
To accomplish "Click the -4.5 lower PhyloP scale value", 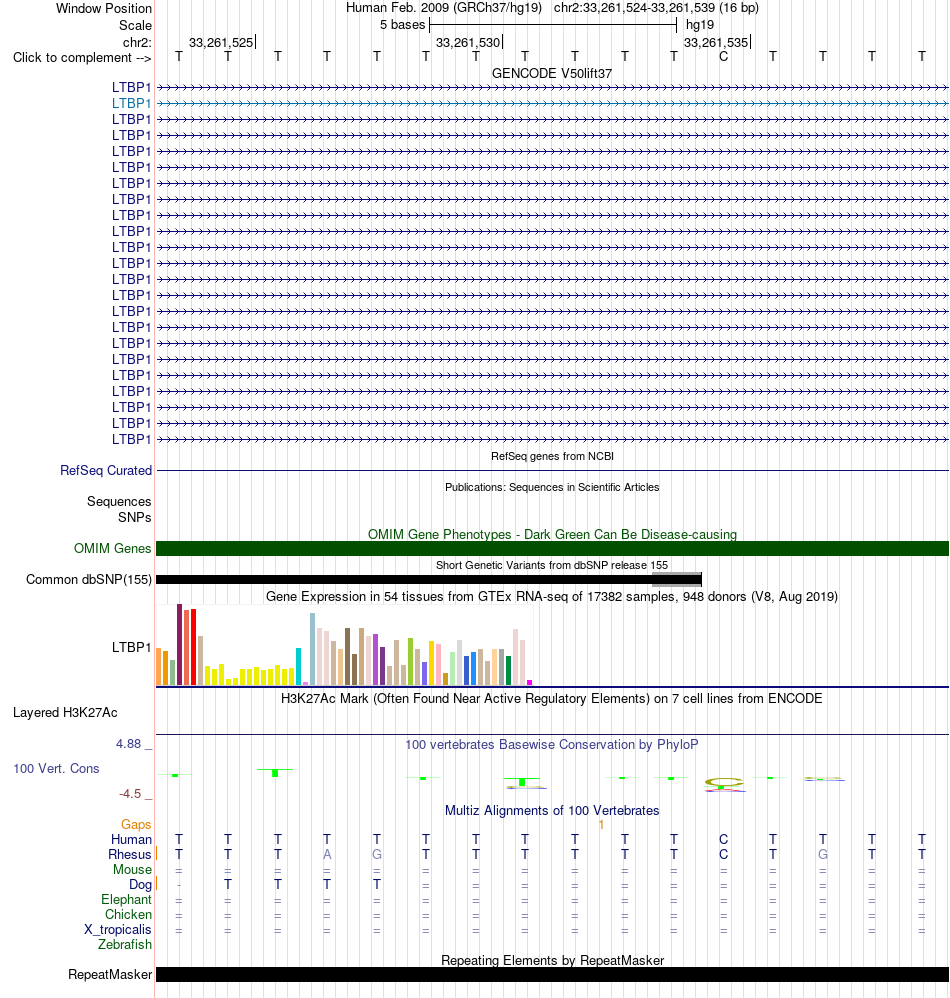I will tap(130, 794).
